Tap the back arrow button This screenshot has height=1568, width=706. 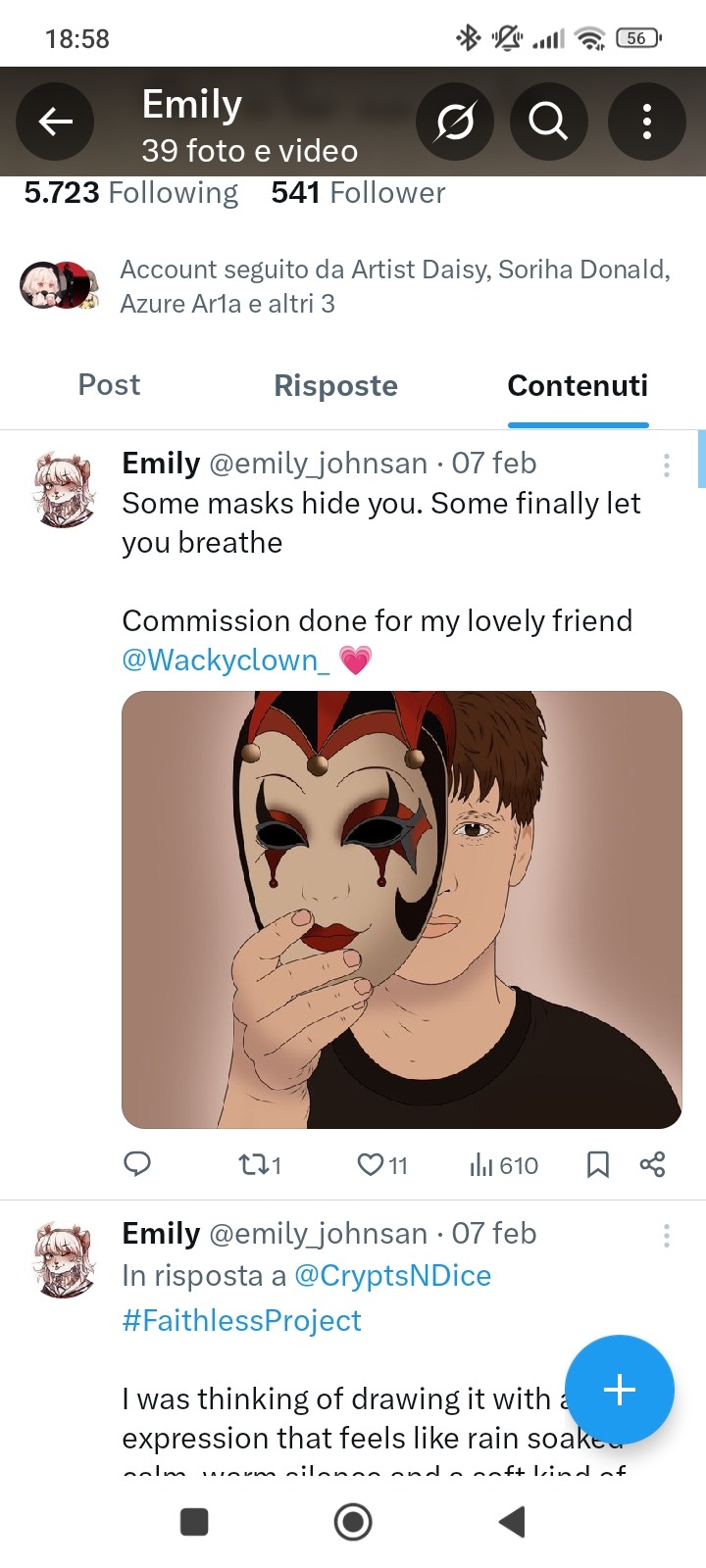click(56, 122)
